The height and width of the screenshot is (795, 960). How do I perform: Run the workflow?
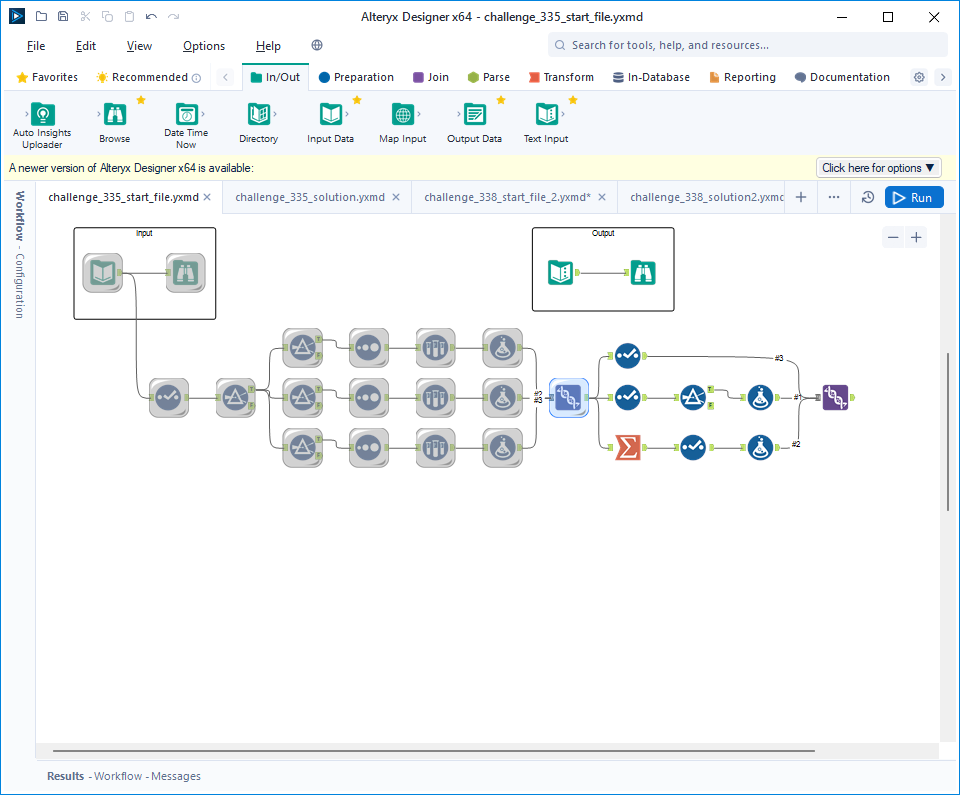(913, 198)
